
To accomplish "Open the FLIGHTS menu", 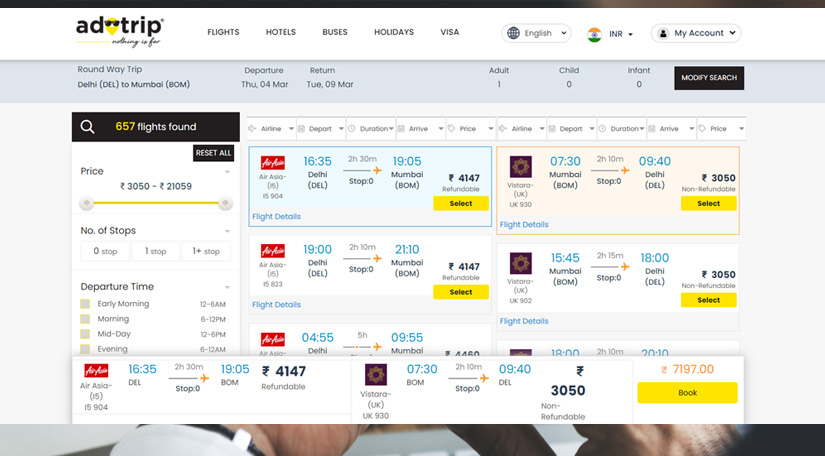I will click(x=223, y=32).
